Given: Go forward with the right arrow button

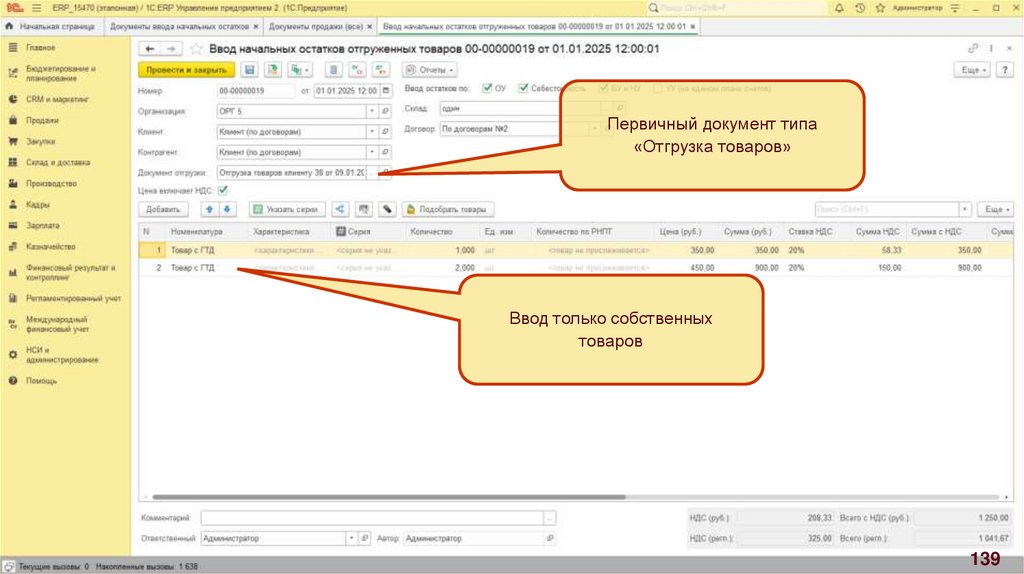Looking at the screenshot, I should click(171, 49).
